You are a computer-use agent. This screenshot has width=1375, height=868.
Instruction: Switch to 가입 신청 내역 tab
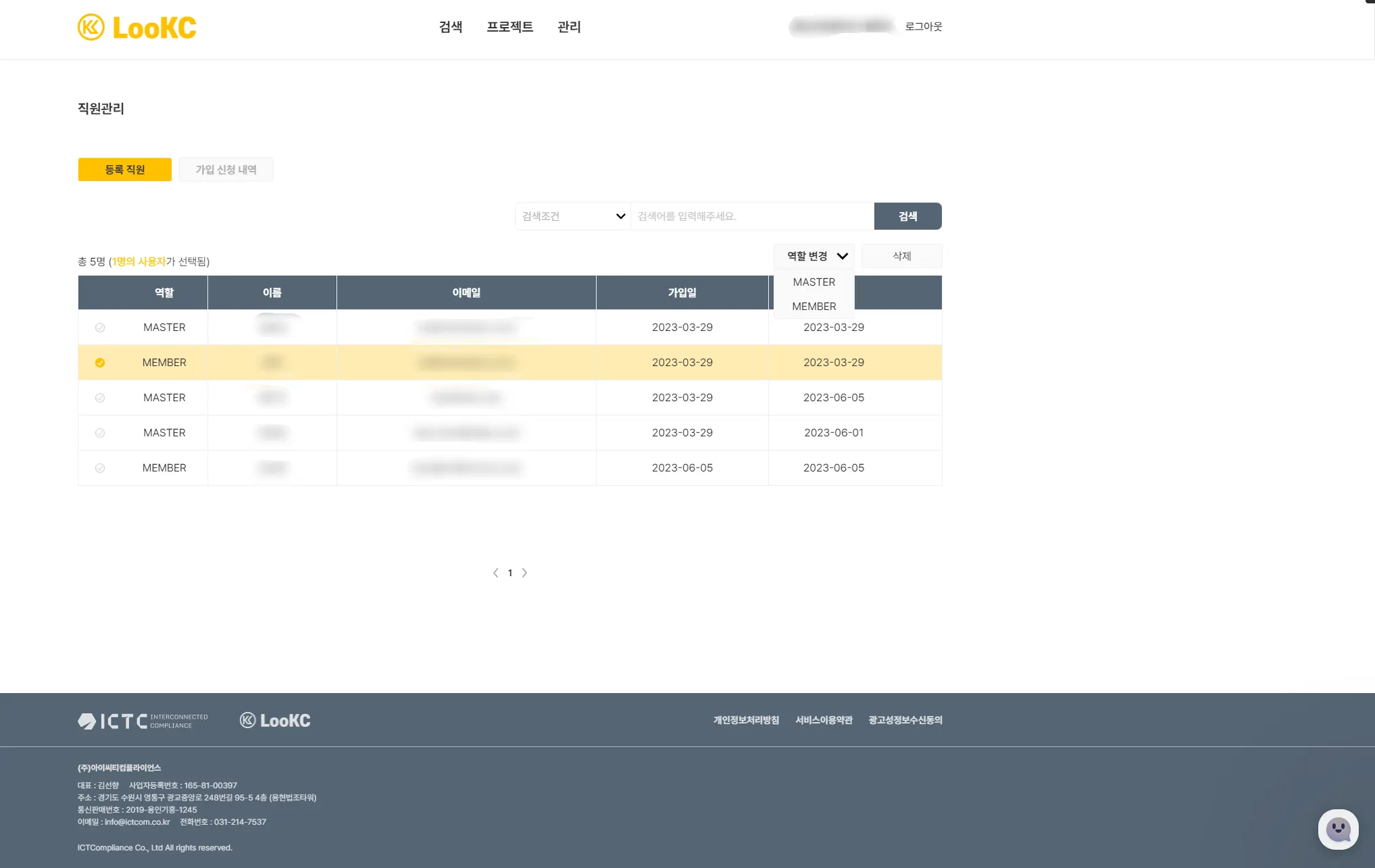226,170
